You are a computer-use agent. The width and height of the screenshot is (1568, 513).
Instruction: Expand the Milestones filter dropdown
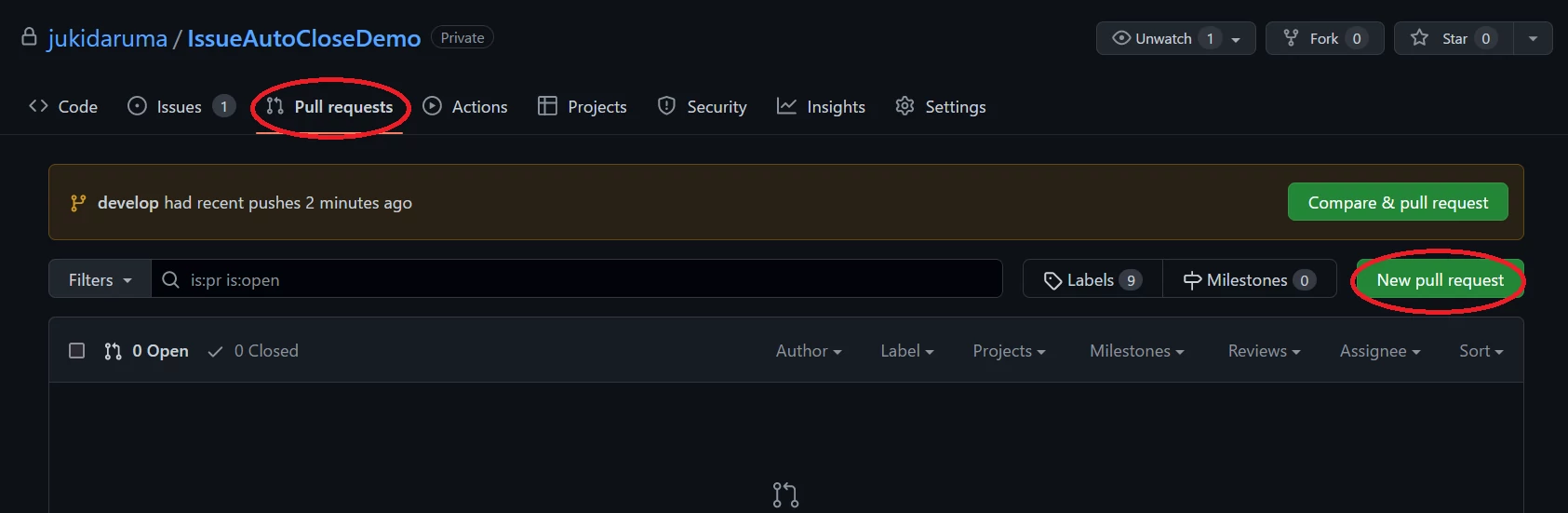[1136, 350]
